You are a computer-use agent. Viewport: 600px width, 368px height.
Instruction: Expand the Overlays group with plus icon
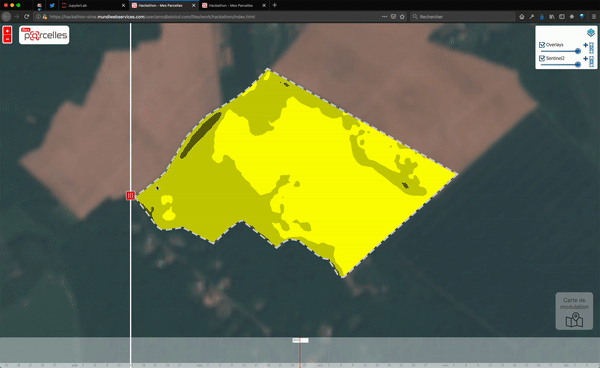(x=585, y=45)
